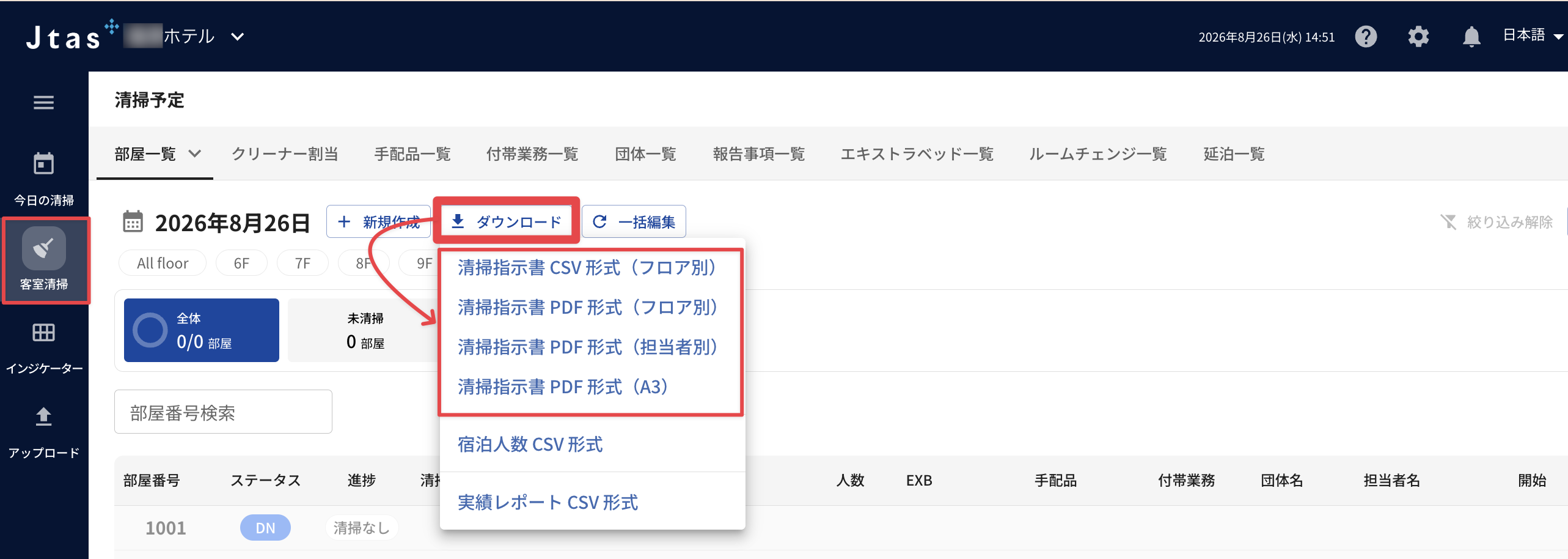This screenshot has height=559, width=1568.
Task: Open the 日本語 language dropdown
Action: 1532,35
